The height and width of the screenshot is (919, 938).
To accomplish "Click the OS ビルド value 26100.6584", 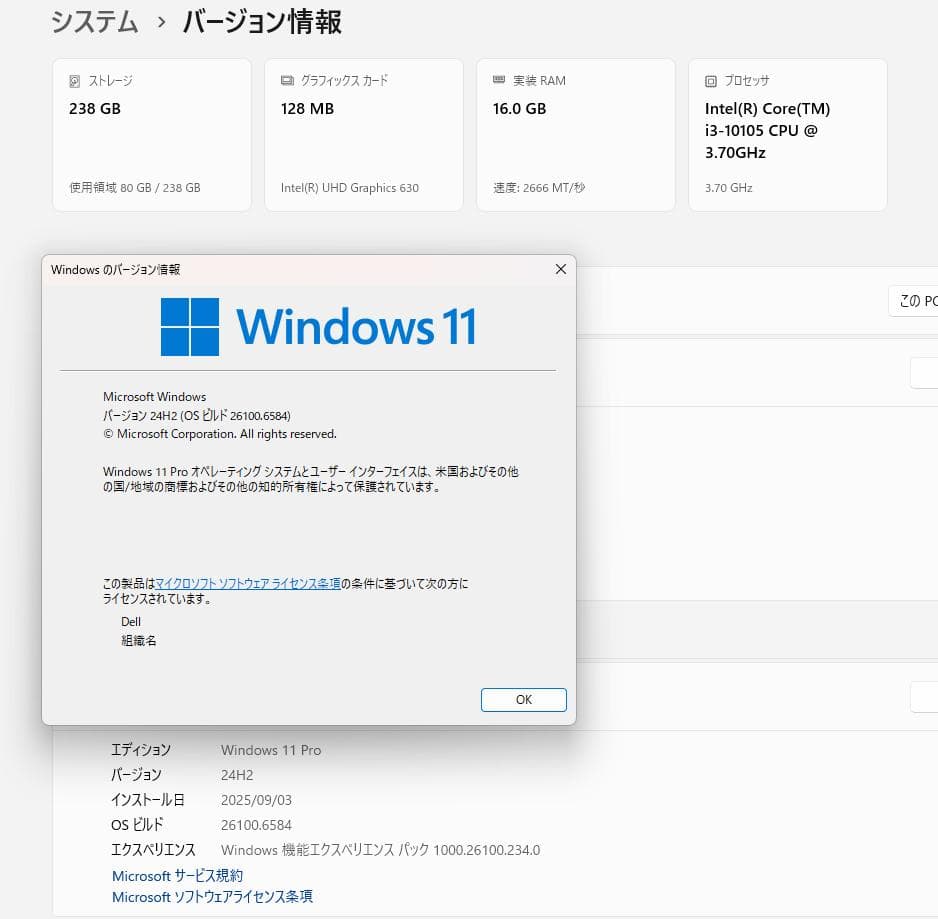I will [x=259, y=824].
